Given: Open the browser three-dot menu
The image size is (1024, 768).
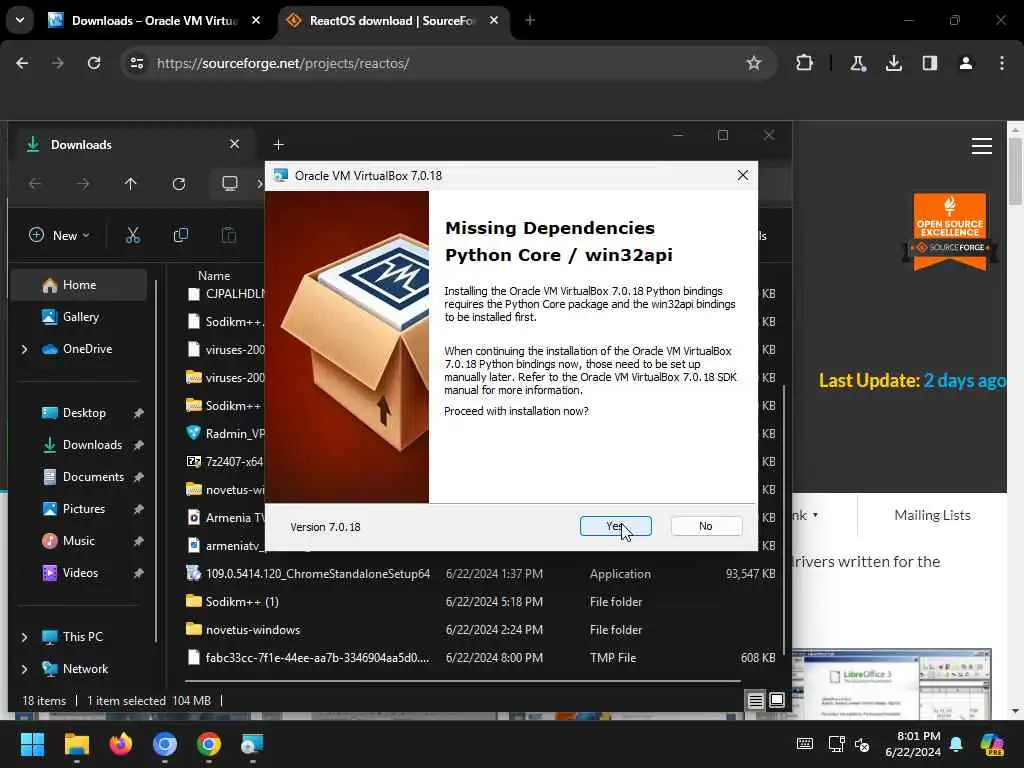Looking at the screenshot, I should pos(1002,63).
